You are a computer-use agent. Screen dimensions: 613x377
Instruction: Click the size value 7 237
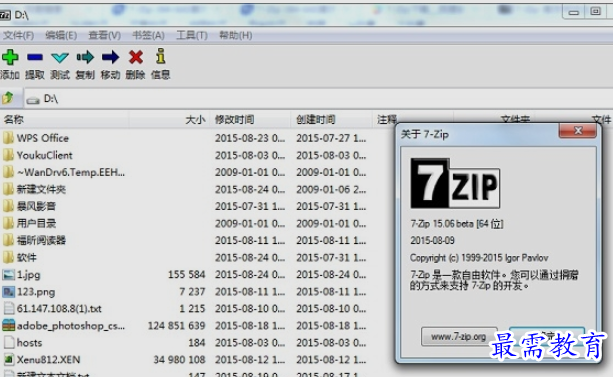tap(192, 292)
